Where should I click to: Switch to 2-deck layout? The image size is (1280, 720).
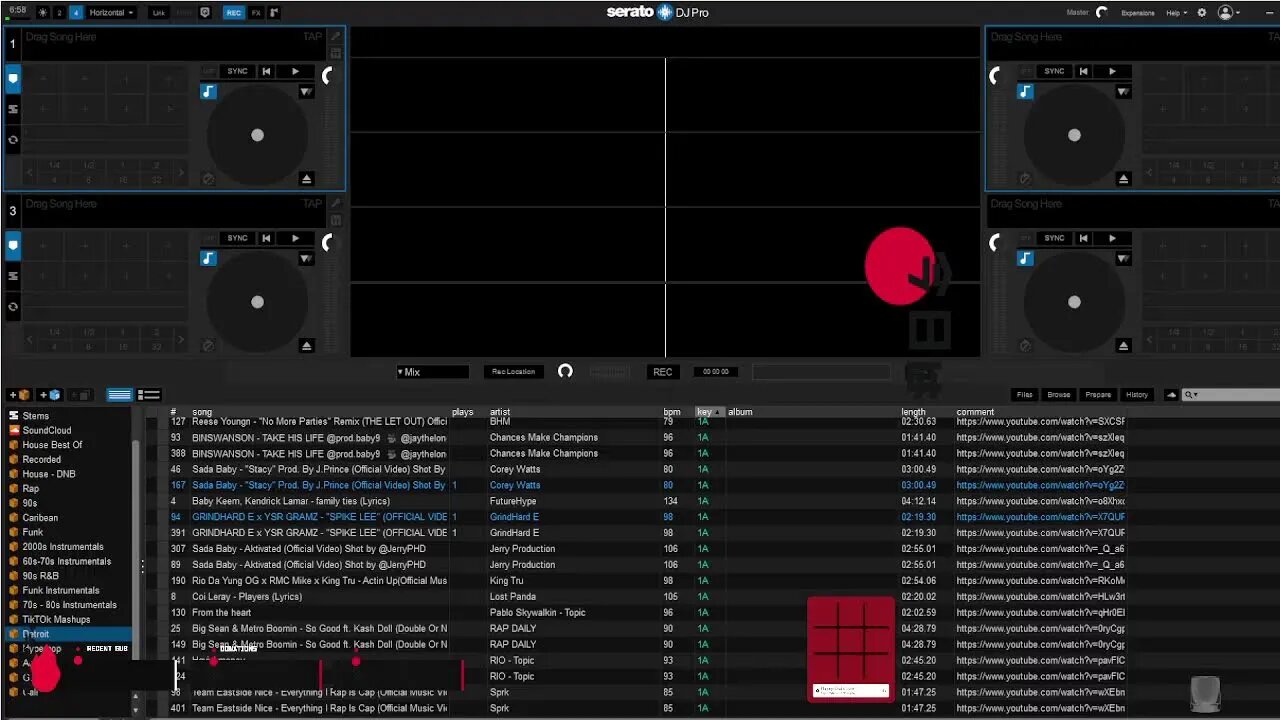(x=59, y=13)
